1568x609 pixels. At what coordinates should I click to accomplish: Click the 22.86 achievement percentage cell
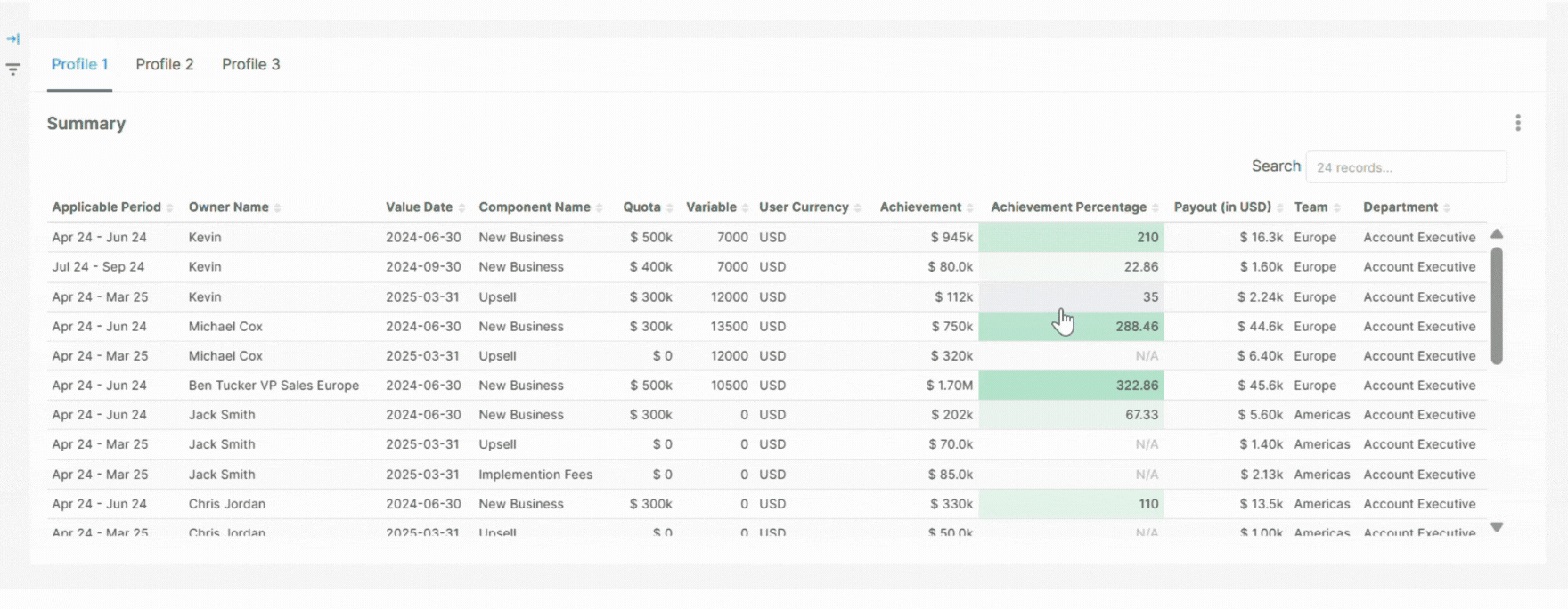click(1071, 266)
